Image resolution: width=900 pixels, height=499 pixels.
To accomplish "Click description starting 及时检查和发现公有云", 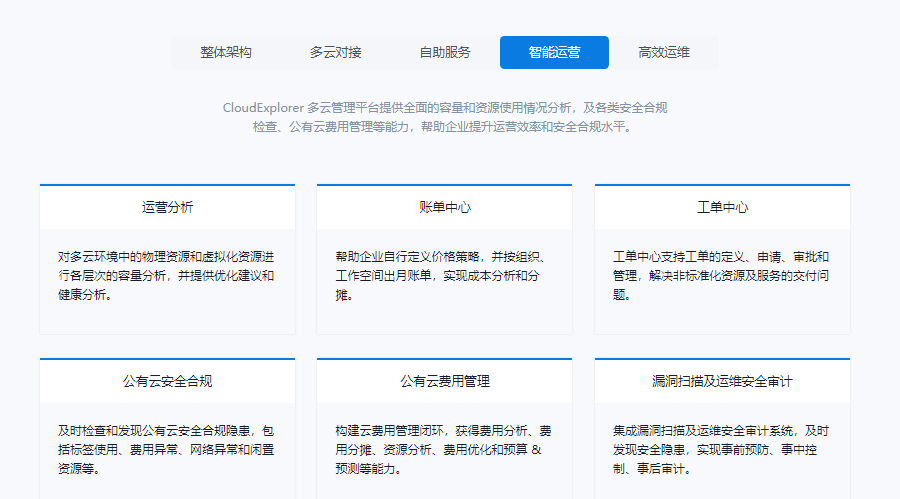I will coord(166,450).
